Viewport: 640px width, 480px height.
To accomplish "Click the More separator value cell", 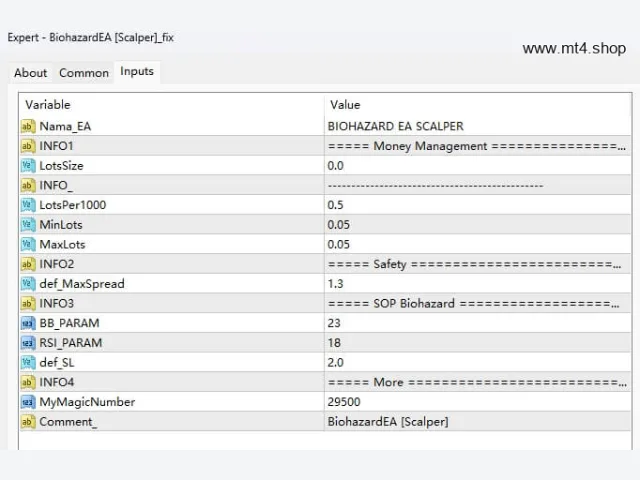I will pos(478,382).
